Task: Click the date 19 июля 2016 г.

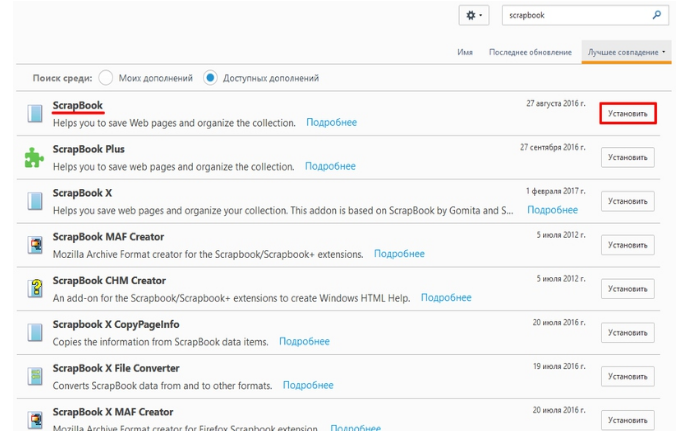Action: click(559, 367)
